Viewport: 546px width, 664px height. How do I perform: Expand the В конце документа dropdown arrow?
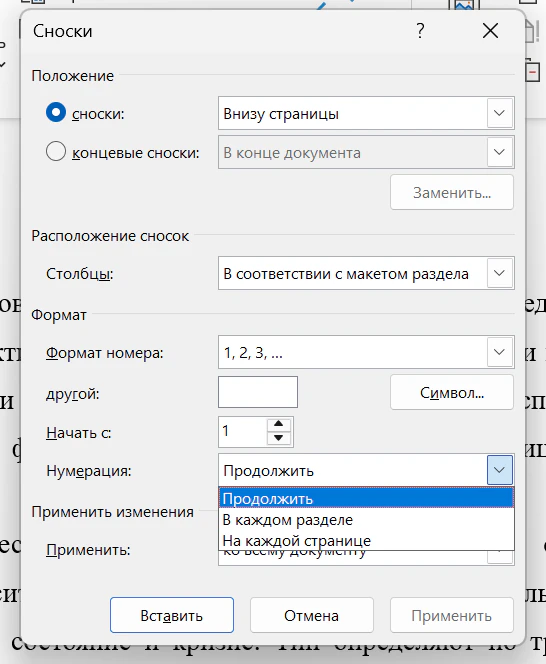point(499,152)
